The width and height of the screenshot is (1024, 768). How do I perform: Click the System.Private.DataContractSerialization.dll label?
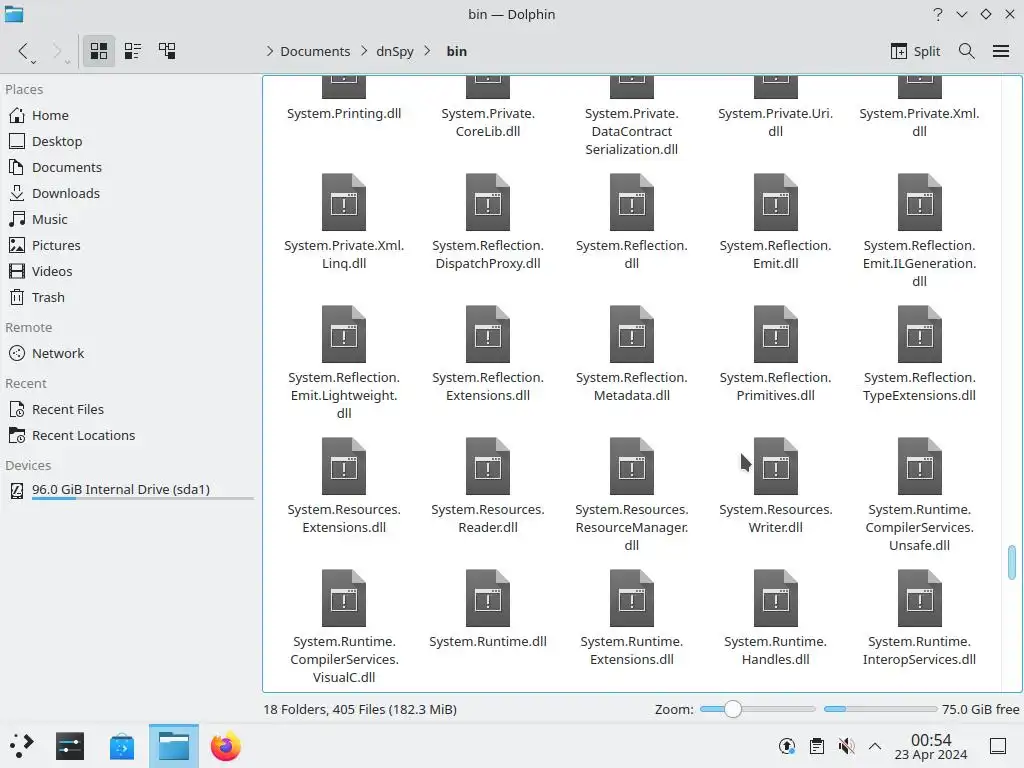[632, 131]
